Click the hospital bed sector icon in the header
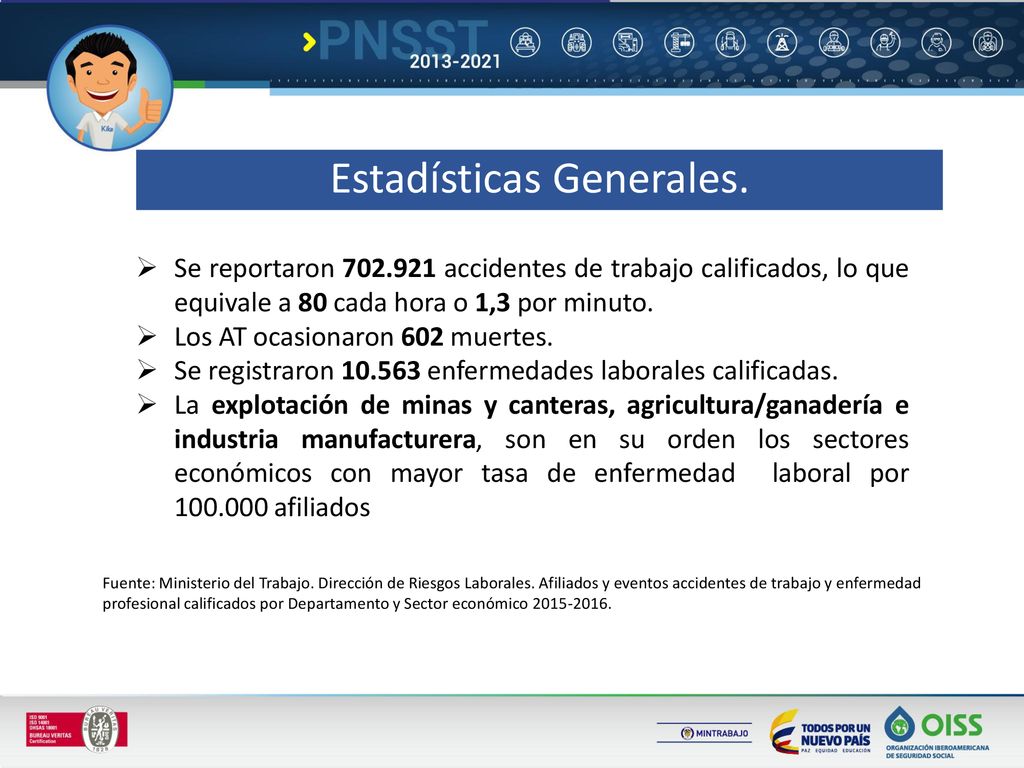This screenshot has height=768, width=1024. click(525, 43)
